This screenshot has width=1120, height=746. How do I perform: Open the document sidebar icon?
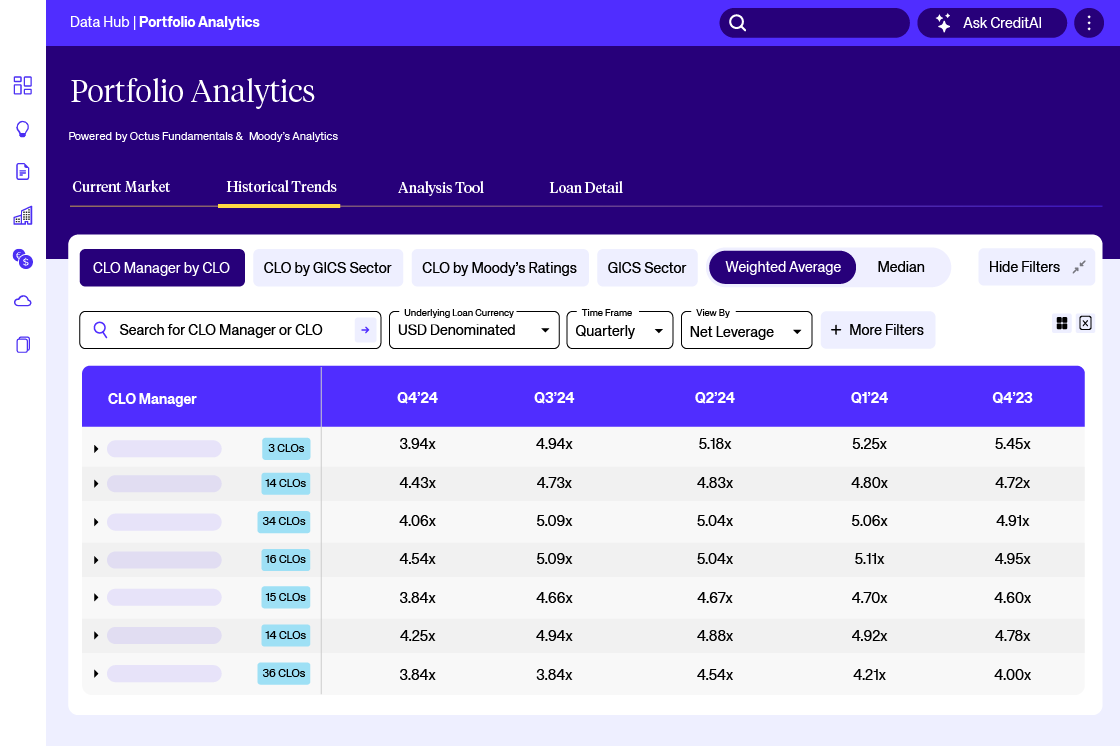coord(23,172)
